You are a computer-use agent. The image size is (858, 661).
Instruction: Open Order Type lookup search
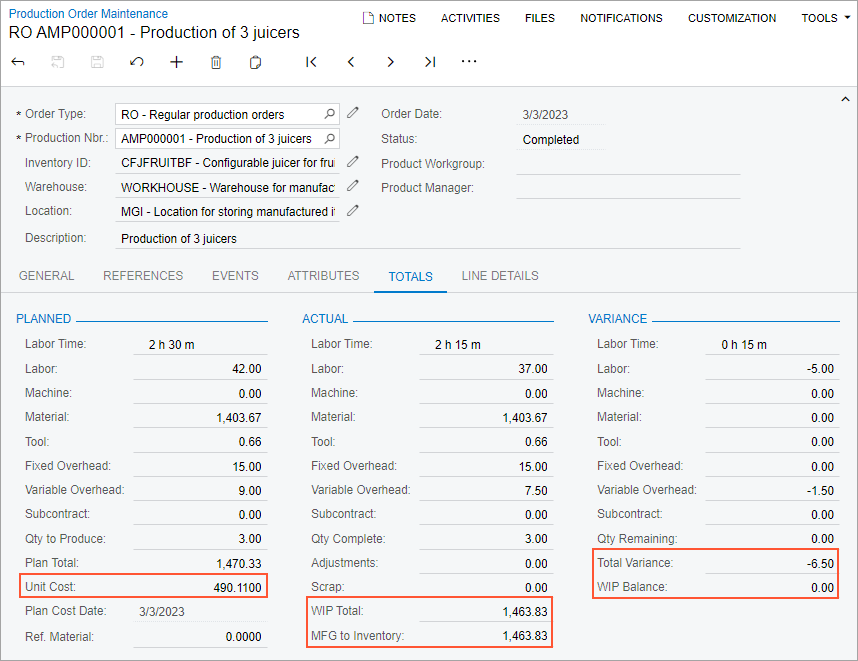330,114
